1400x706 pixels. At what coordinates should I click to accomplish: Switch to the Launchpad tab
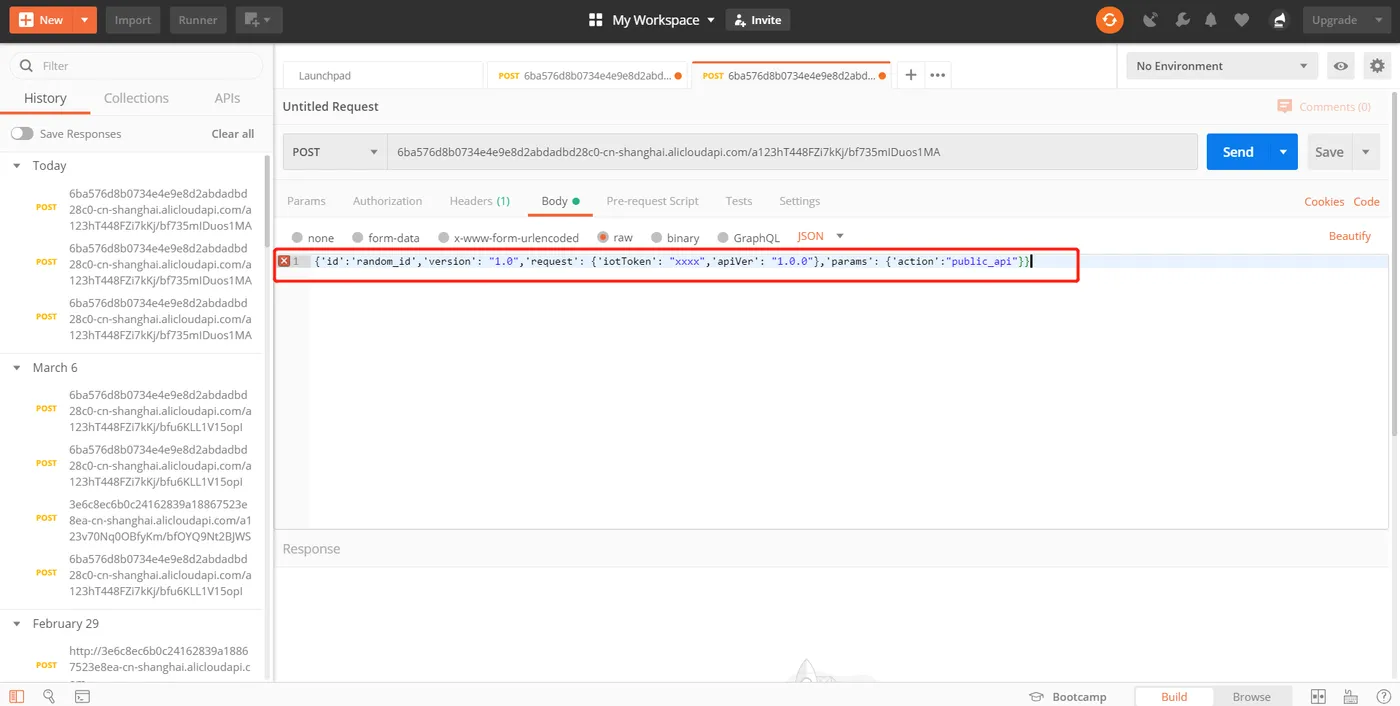[x=383, y=75]
